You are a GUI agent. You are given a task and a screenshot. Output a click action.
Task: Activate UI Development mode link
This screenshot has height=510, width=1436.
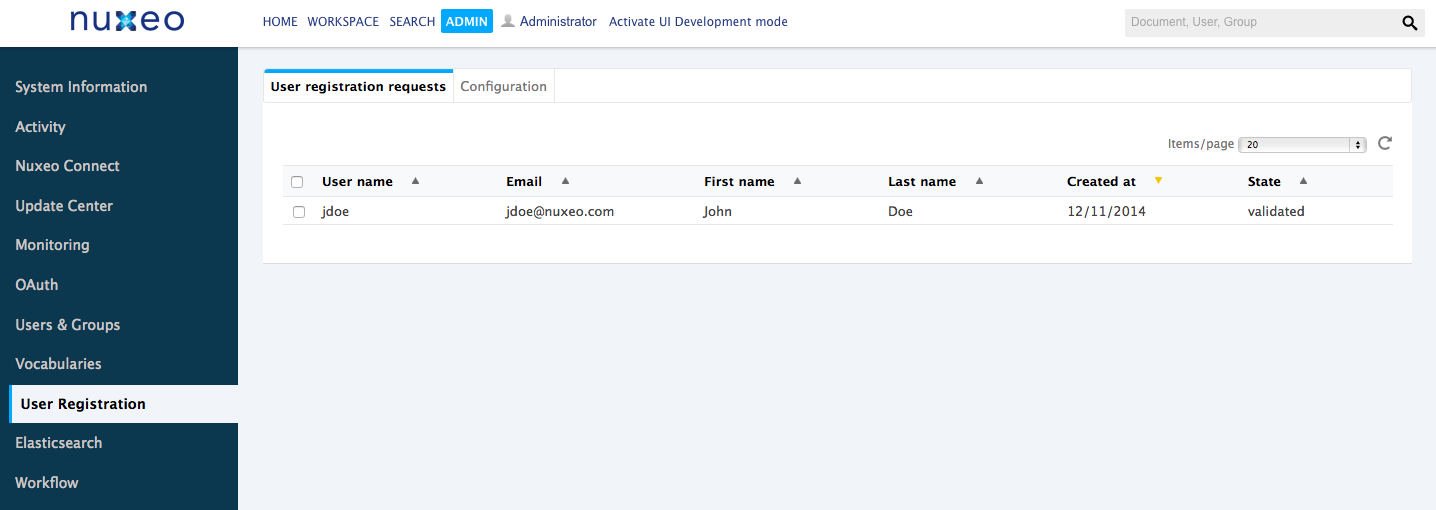click(x=698, y=21)
